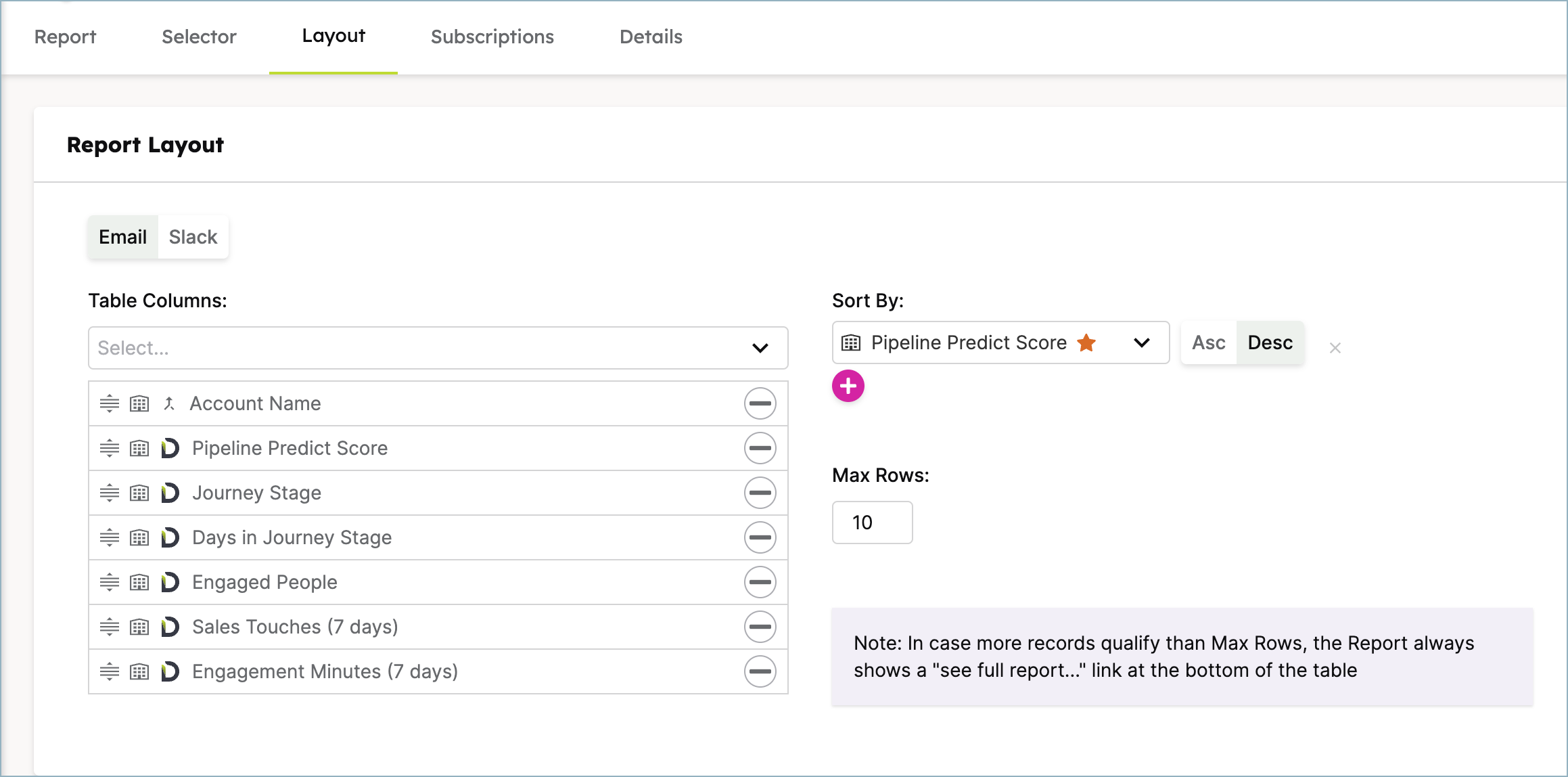The image size is (1568, 777).
Task: Delete the sort rule with the X icon
Action: 1335,348
